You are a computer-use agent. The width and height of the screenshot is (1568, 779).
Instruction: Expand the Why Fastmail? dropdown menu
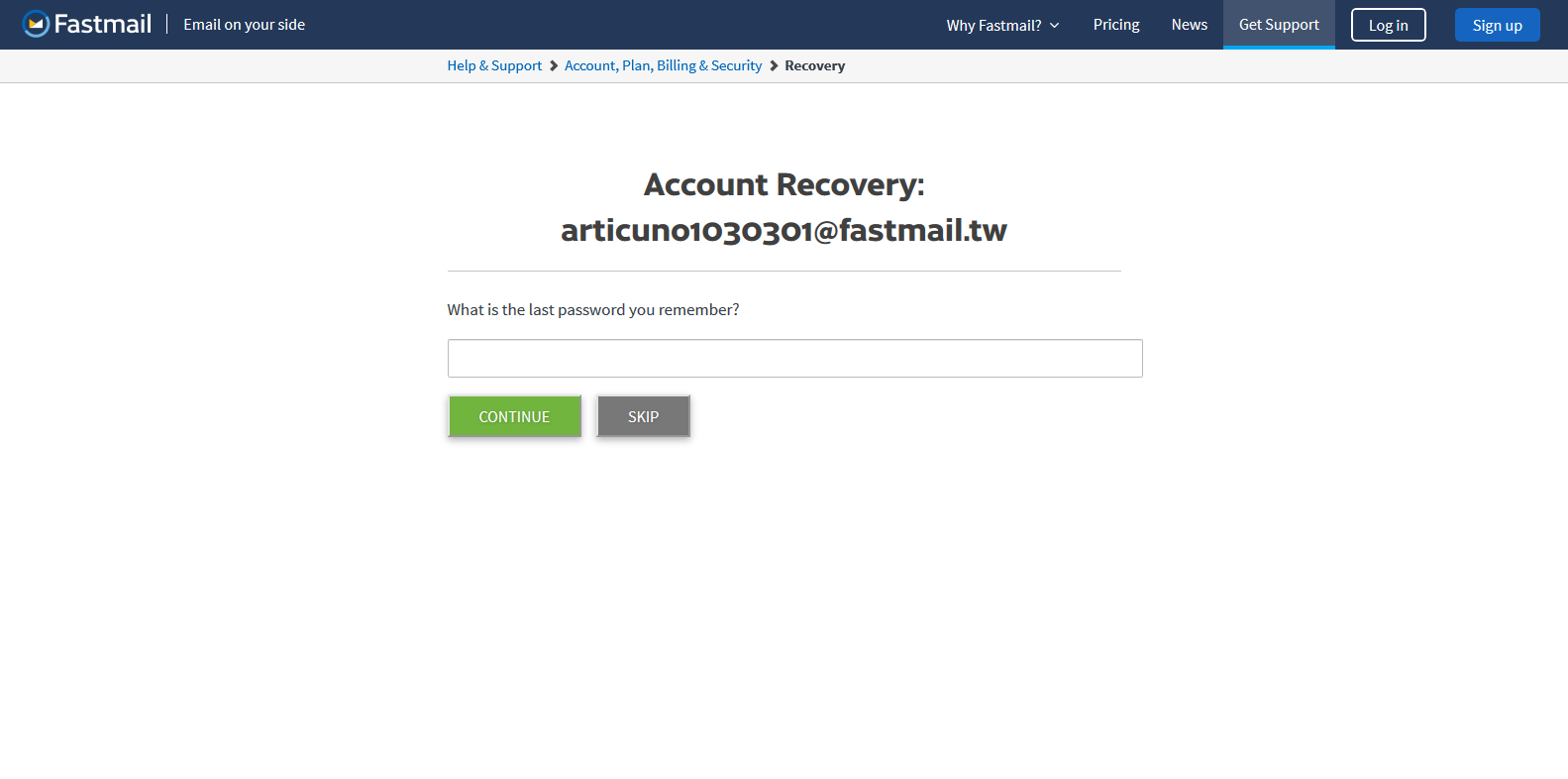pyautogui.click(x=1002, y=25)
